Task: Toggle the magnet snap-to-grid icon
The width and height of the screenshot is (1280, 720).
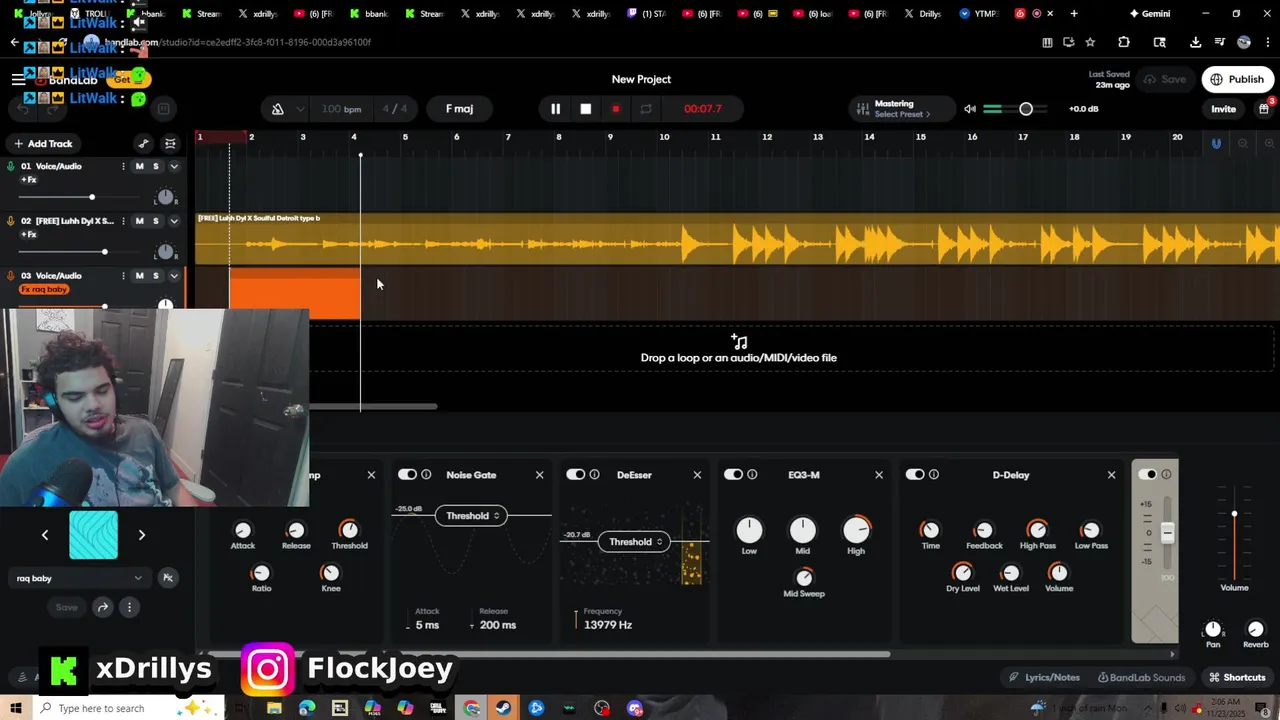Action: (x=1216, y=144)
